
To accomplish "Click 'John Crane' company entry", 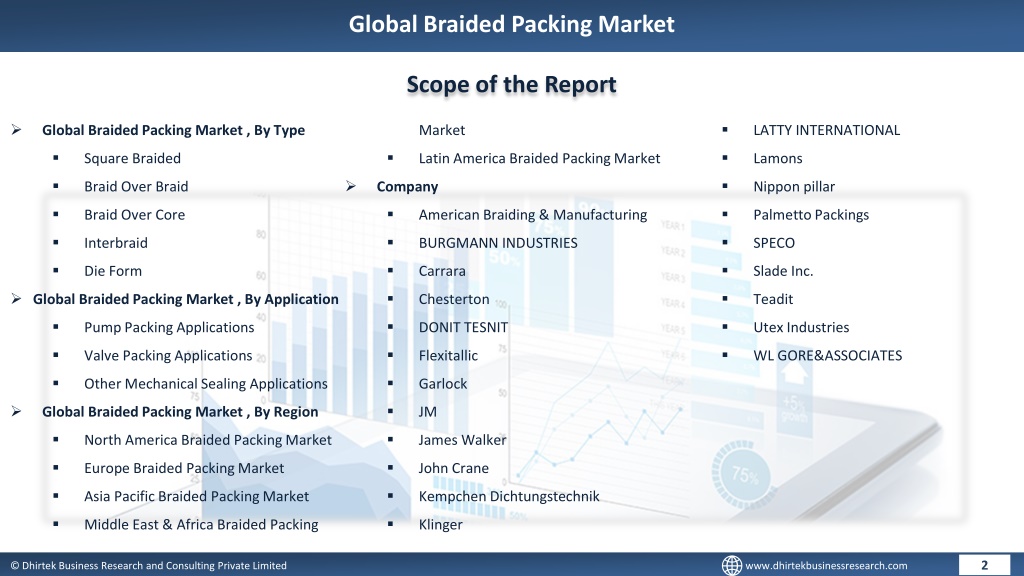I will pyautogui.click(x=453, y=468).
